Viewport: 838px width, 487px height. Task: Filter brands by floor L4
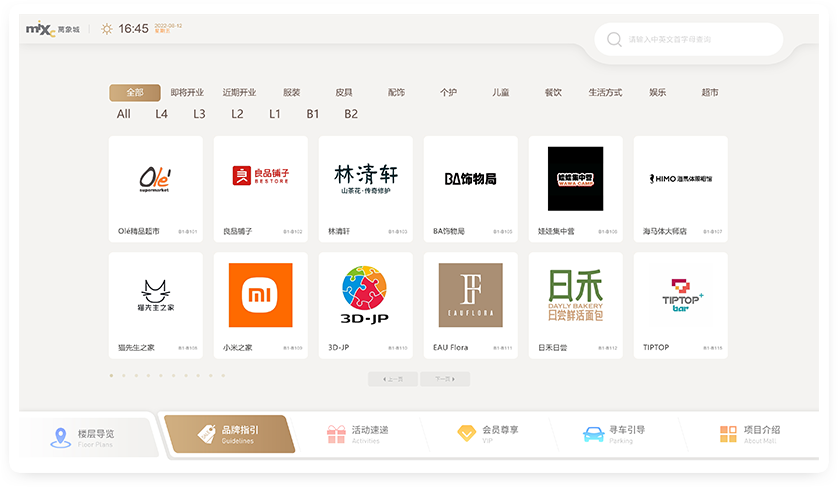[161, 114]
